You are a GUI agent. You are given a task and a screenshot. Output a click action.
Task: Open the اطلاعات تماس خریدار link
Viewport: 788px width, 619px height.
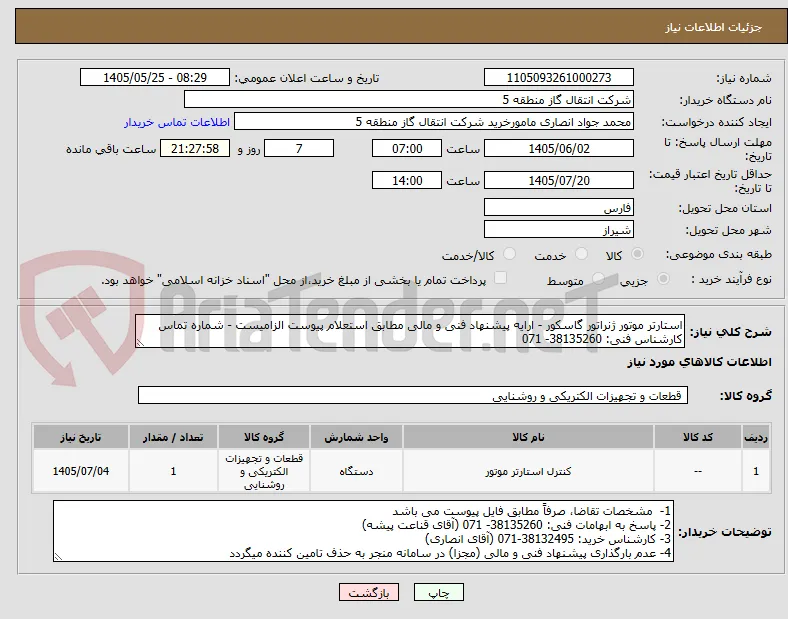(177, 122)
